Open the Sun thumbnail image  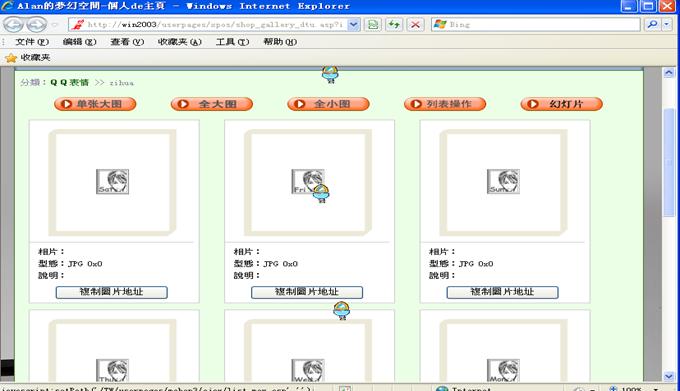click(x=503, y=181)
